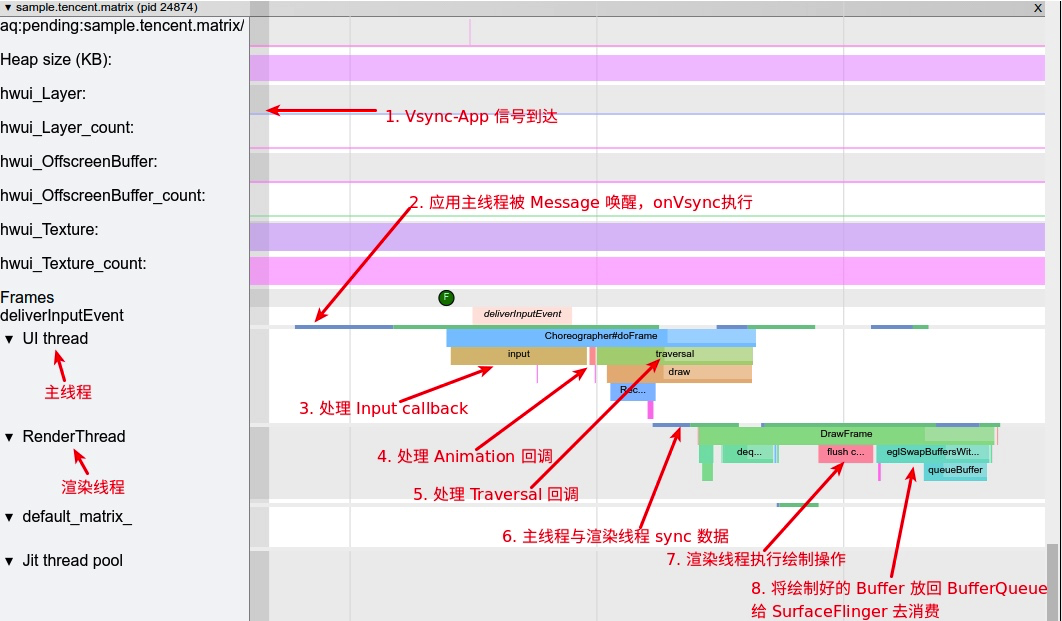Collapse the Jit thread pool track

pos(10,561)
